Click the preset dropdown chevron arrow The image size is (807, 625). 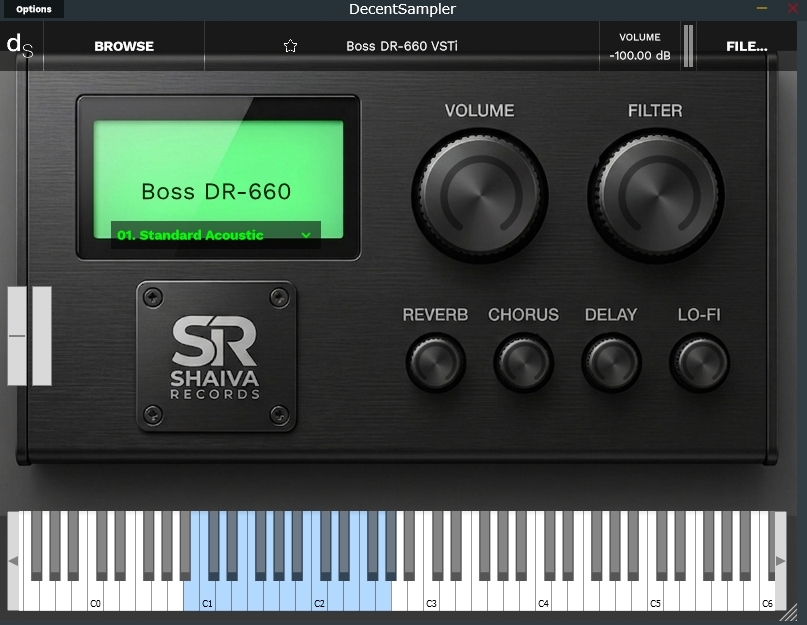pyautogui.click(x=306, y=235)
